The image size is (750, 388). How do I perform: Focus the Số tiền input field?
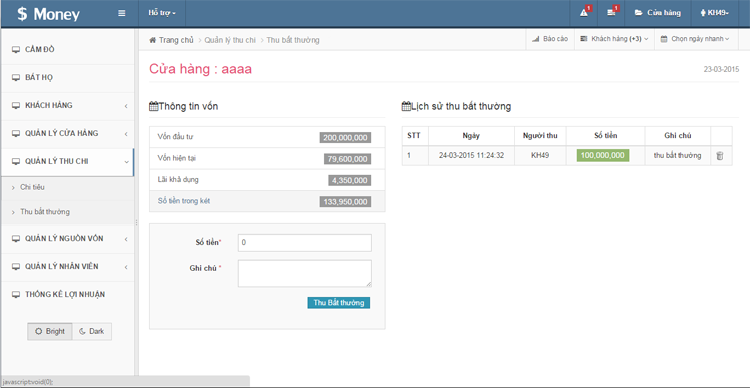click(305, 243)
